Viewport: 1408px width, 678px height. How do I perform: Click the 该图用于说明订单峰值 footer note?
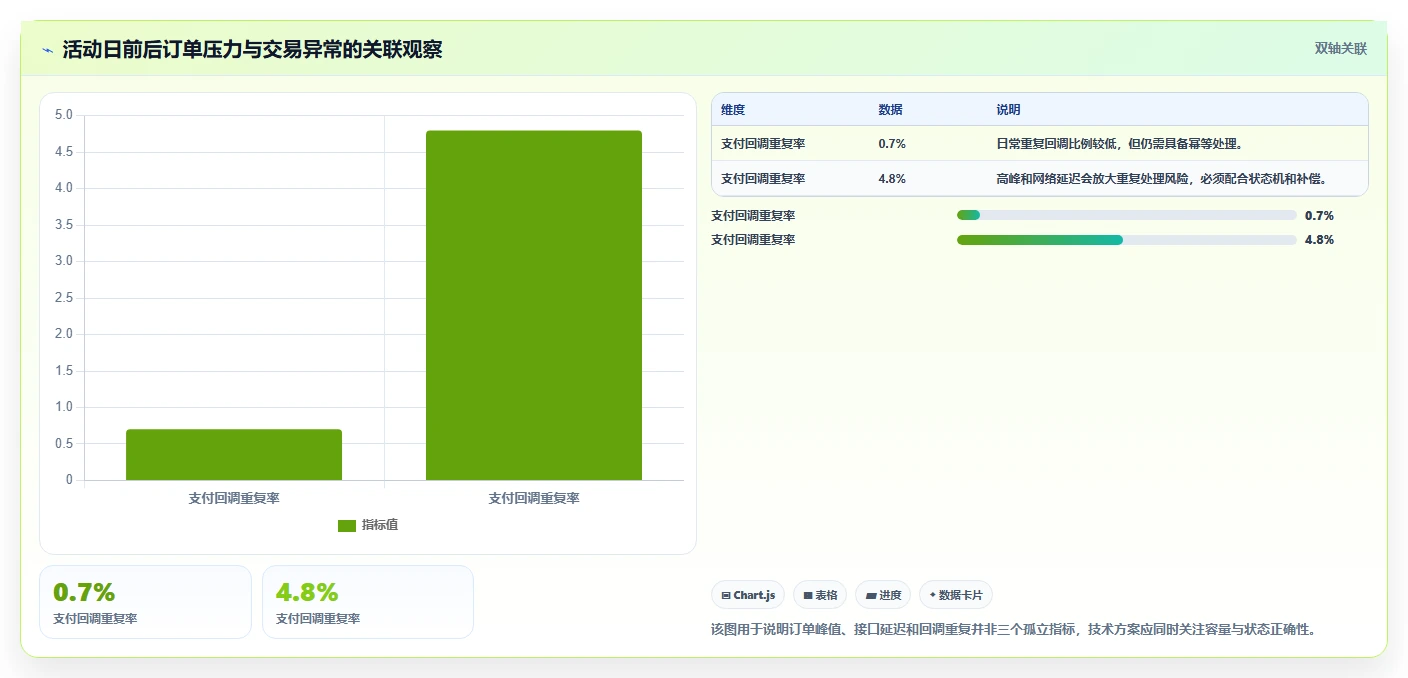1013,629
